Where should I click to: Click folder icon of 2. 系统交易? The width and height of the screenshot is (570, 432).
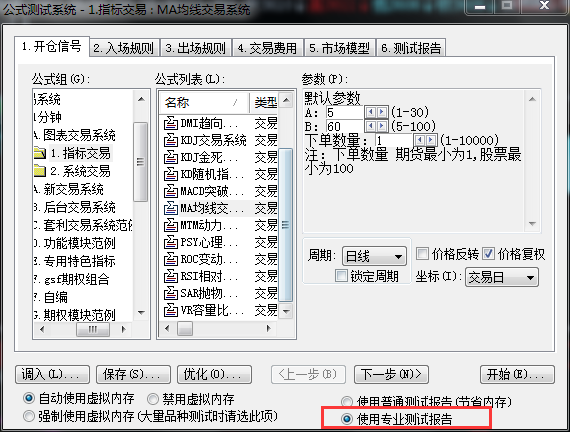[x=40, y=171]
